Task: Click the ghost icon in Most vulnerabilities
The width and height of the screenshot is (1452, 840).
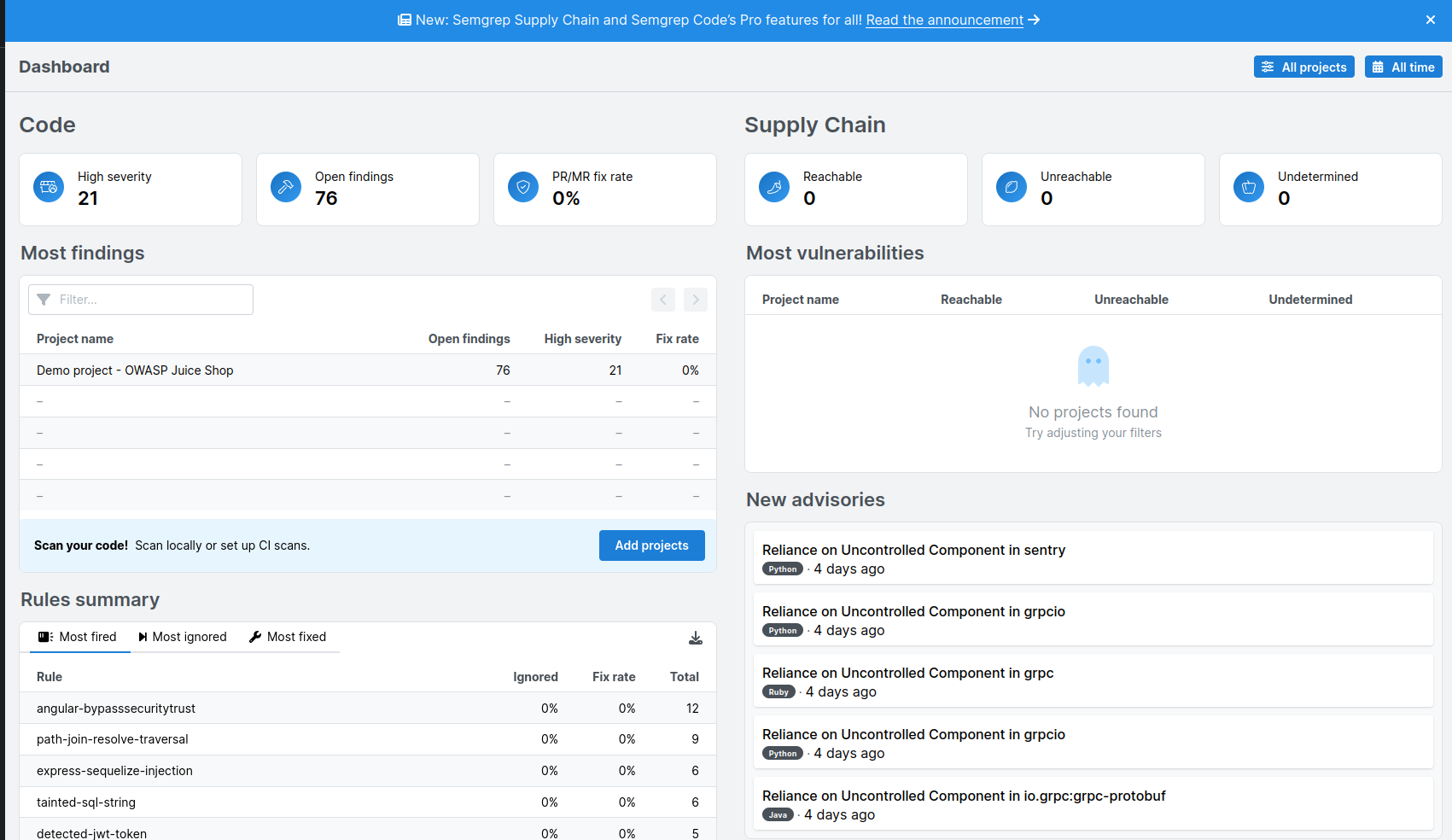Action: coord(1093,366)
